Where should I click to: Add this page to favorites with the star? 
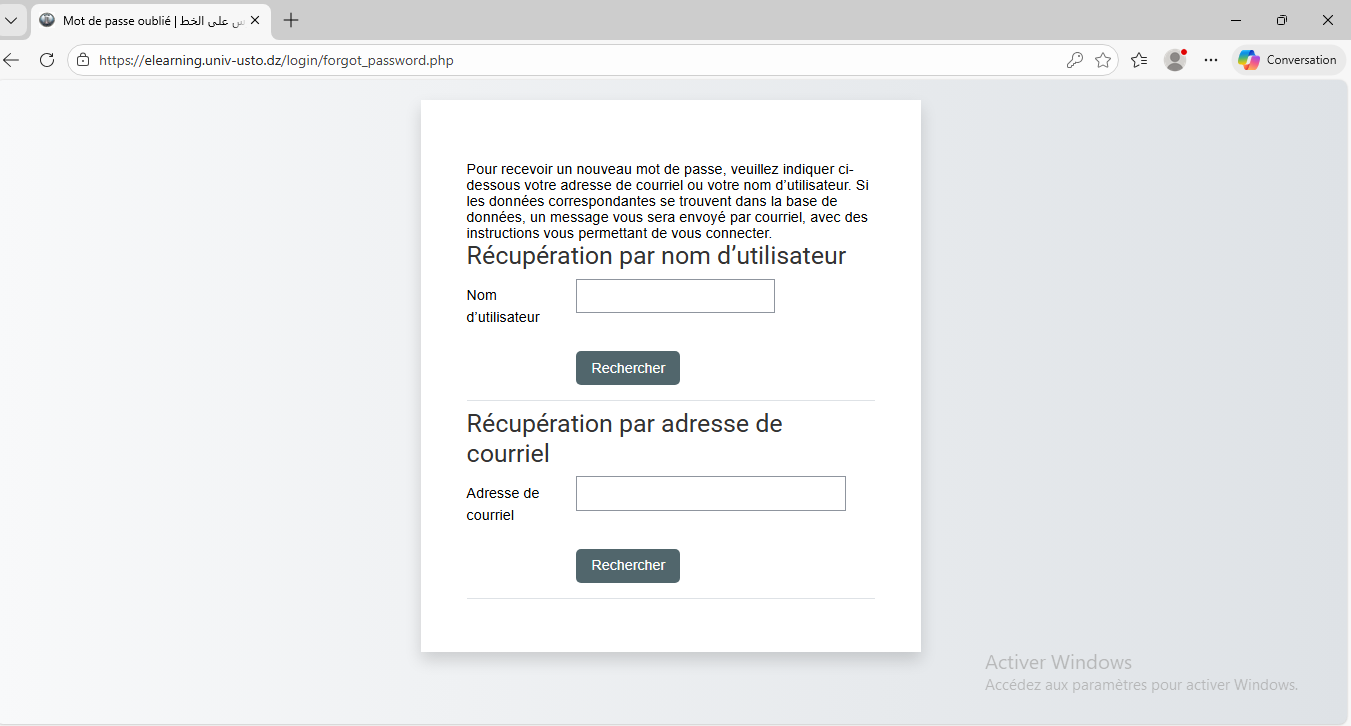[1103, 60]
